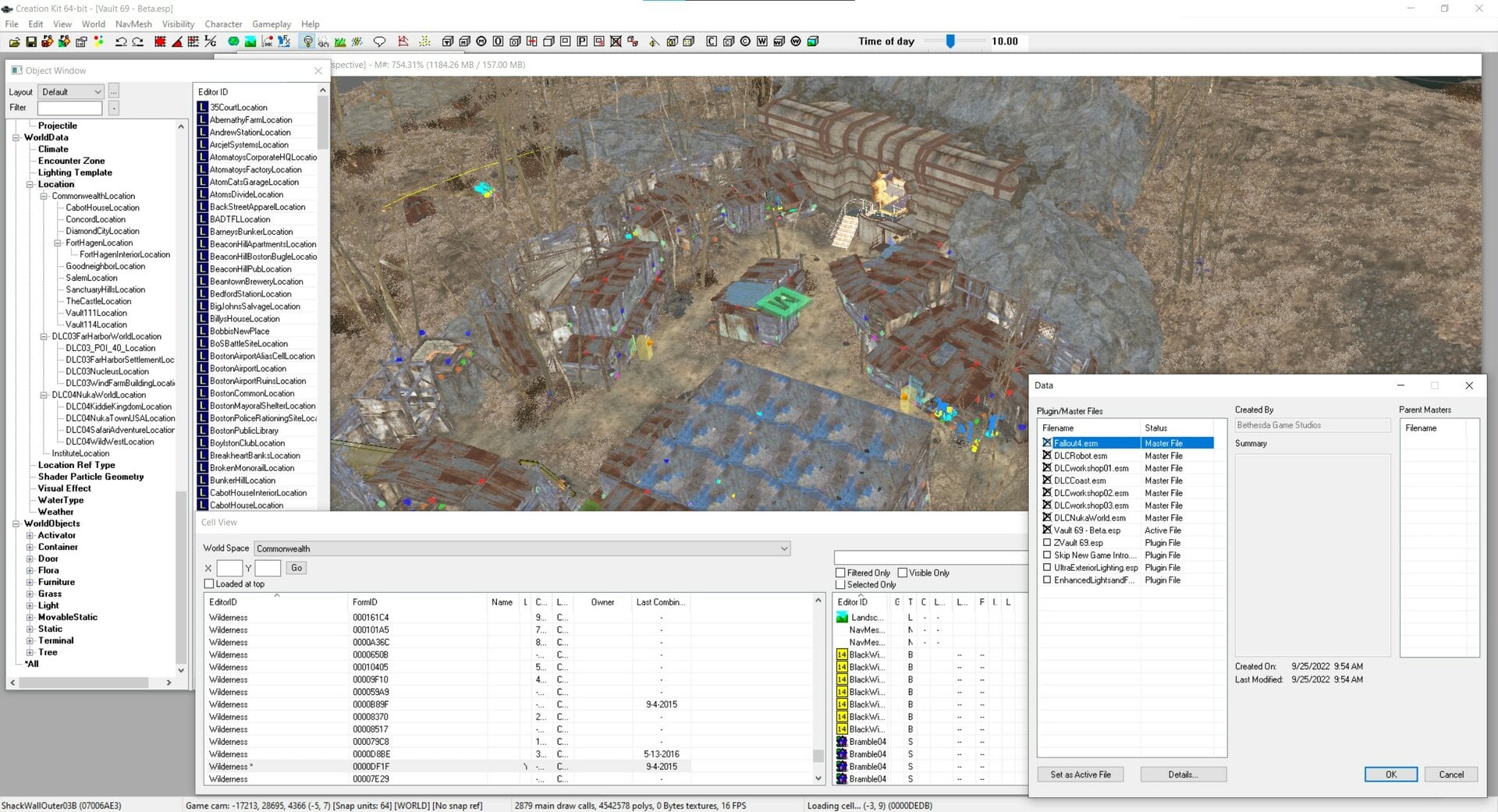Viewport: 1498px width, 812px height.
Task: Click the square icon labeled O
Action: [498, 41]
